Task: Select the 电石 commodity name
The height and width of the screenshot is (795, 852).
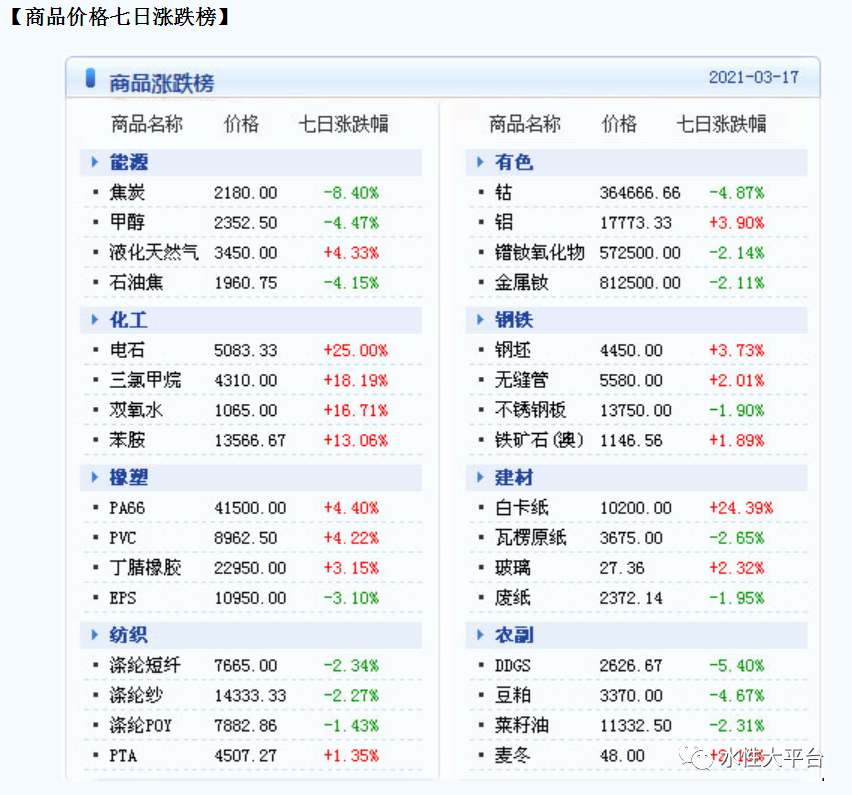Action: point(127,350)
